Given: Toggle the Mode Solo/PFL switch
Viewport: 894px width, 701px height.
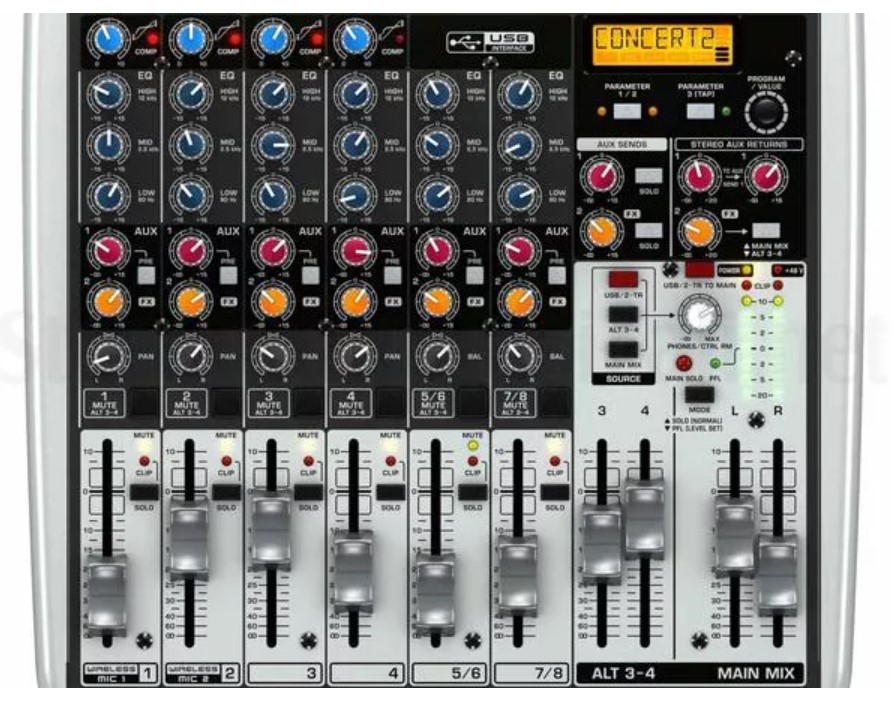Looking at the screenshot, I should [698, 393].
